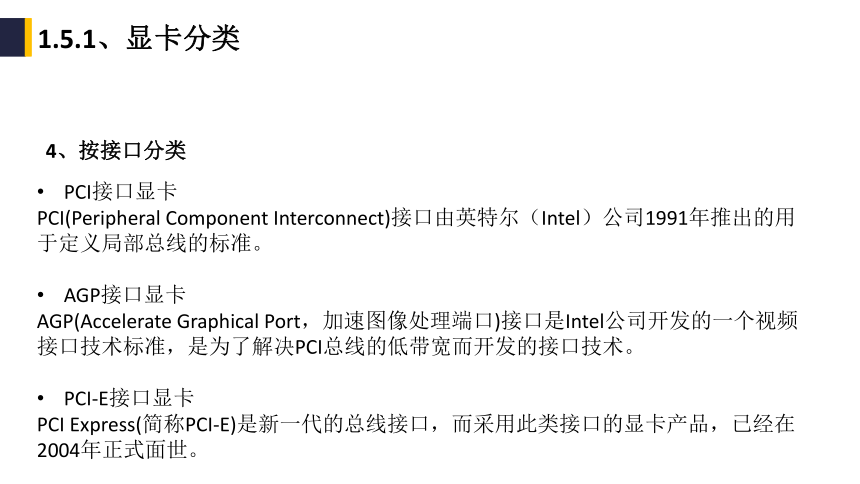The width and height of the screenshot is (860, 484).
Task: Click the text 加速图像处理端口
Action: (x=408, y=321)
